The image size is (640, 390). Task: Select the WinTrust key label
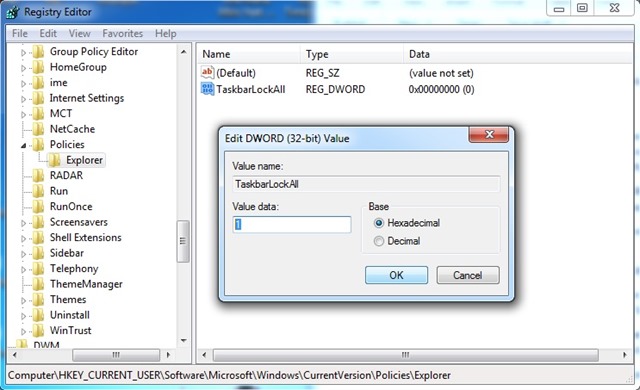(71, 331)
